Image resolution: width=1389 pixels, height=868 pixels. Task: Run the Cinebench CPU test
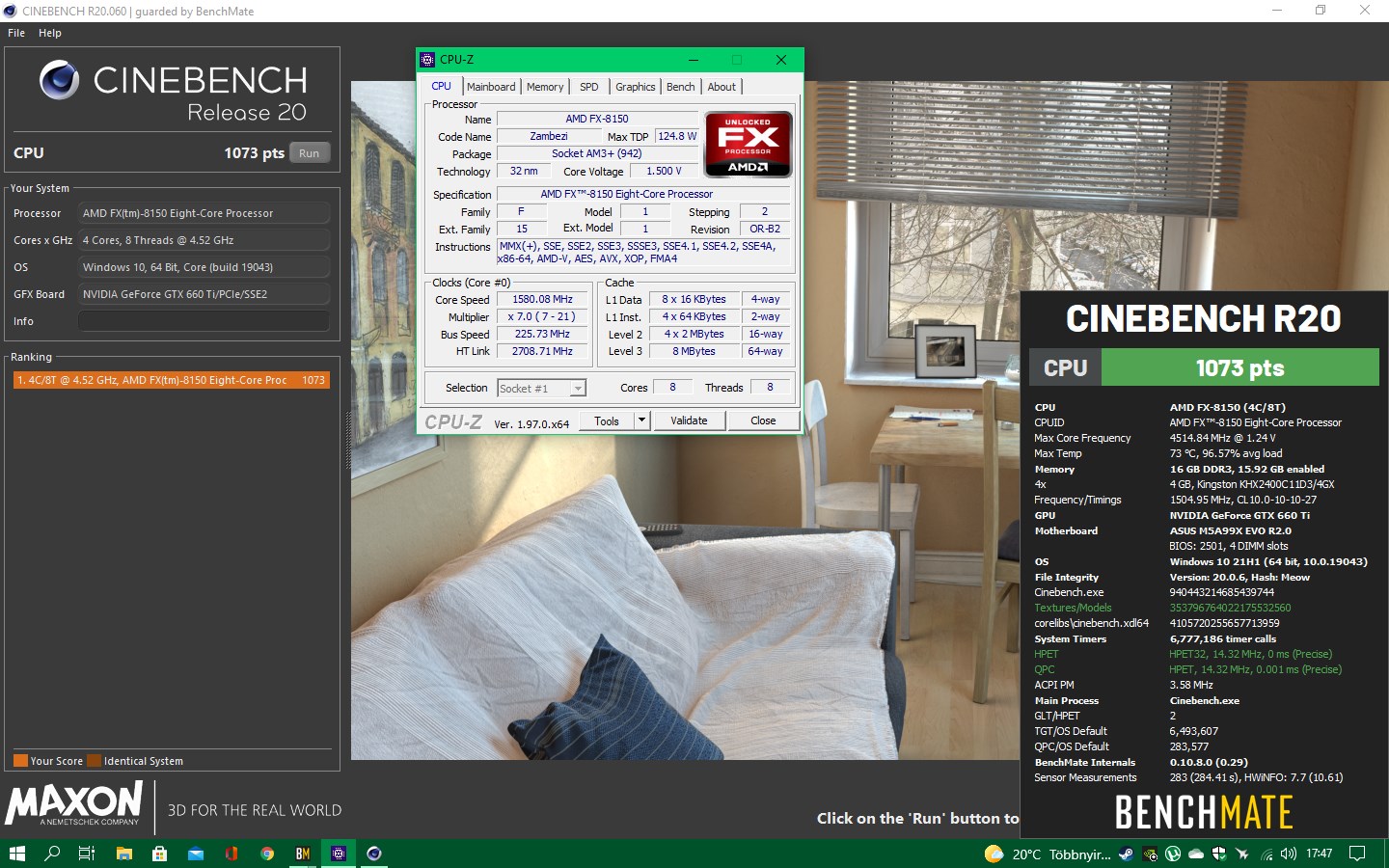pos(310,152)
